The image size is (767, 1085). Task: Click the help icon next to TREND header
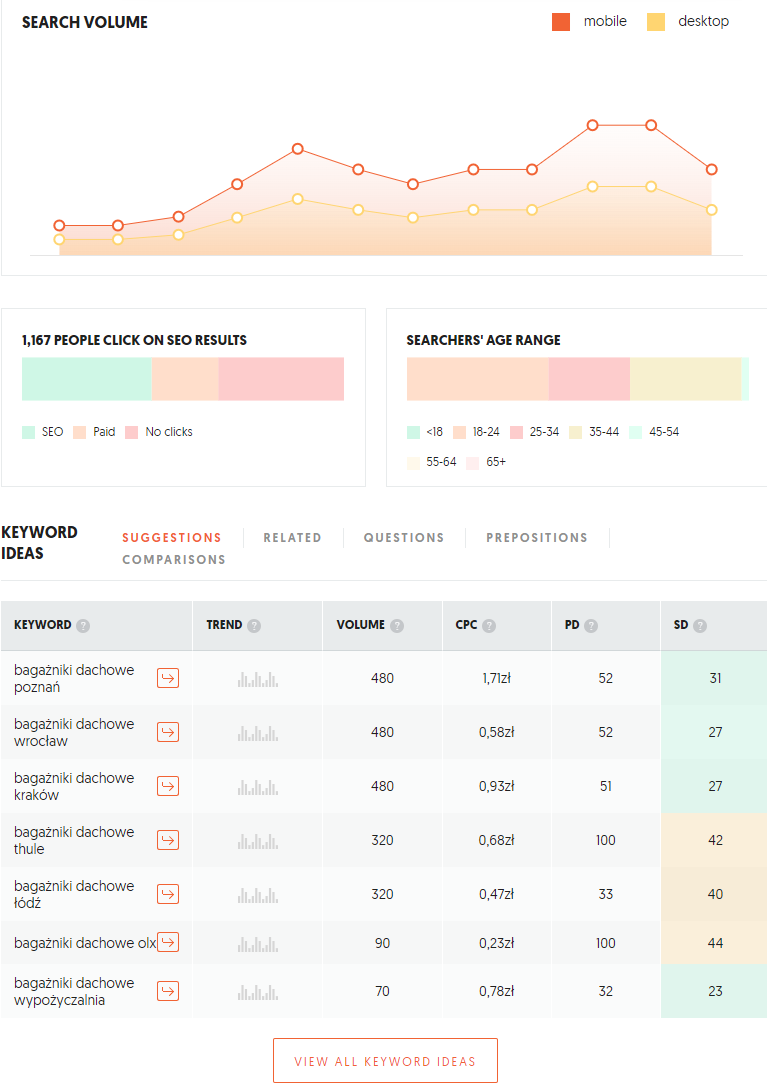click(x=254, y=626)
